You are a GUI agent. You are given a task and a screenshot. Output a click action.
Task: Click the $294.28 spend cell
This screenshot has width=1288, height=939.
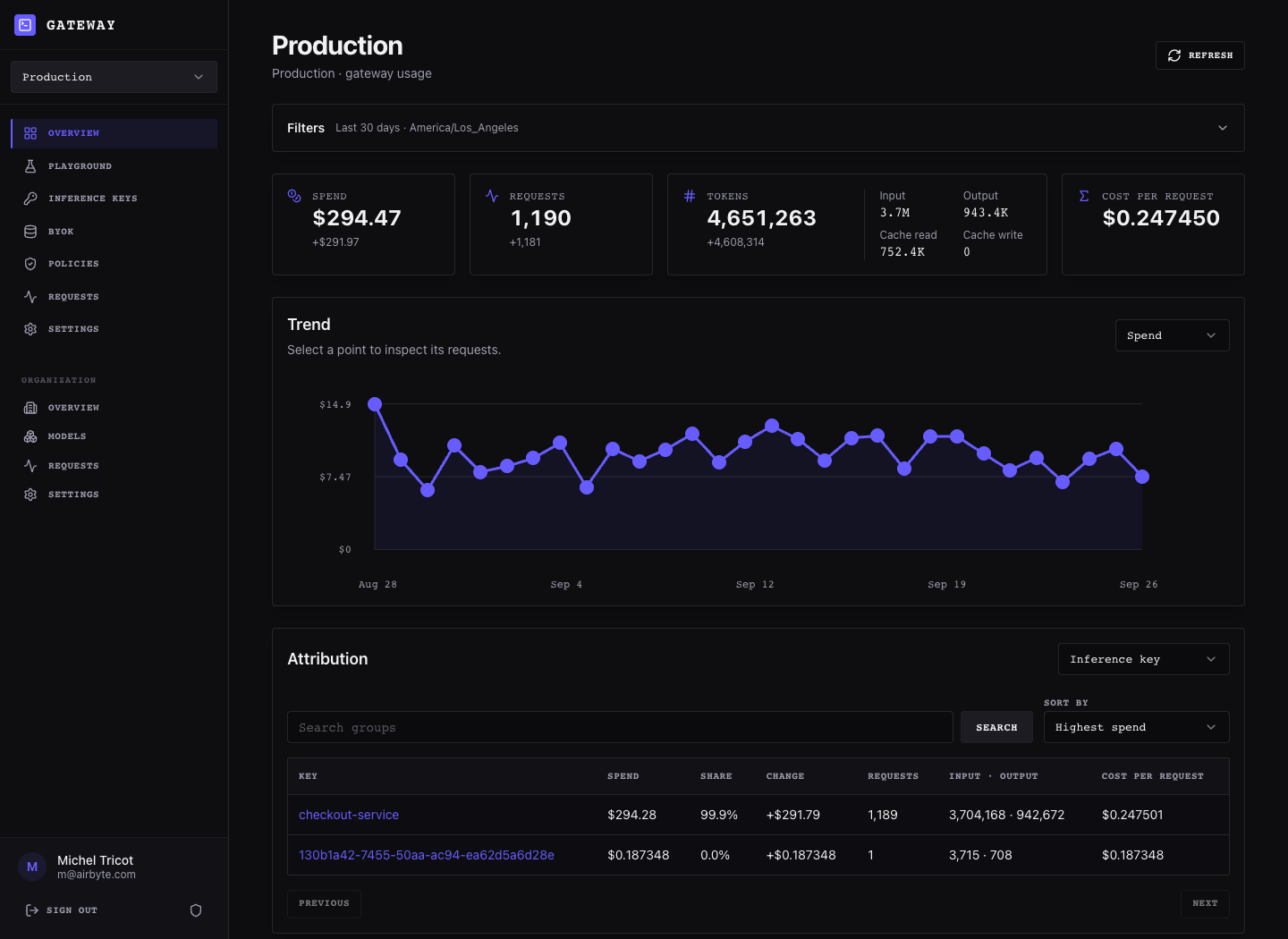tap(631, 815)
